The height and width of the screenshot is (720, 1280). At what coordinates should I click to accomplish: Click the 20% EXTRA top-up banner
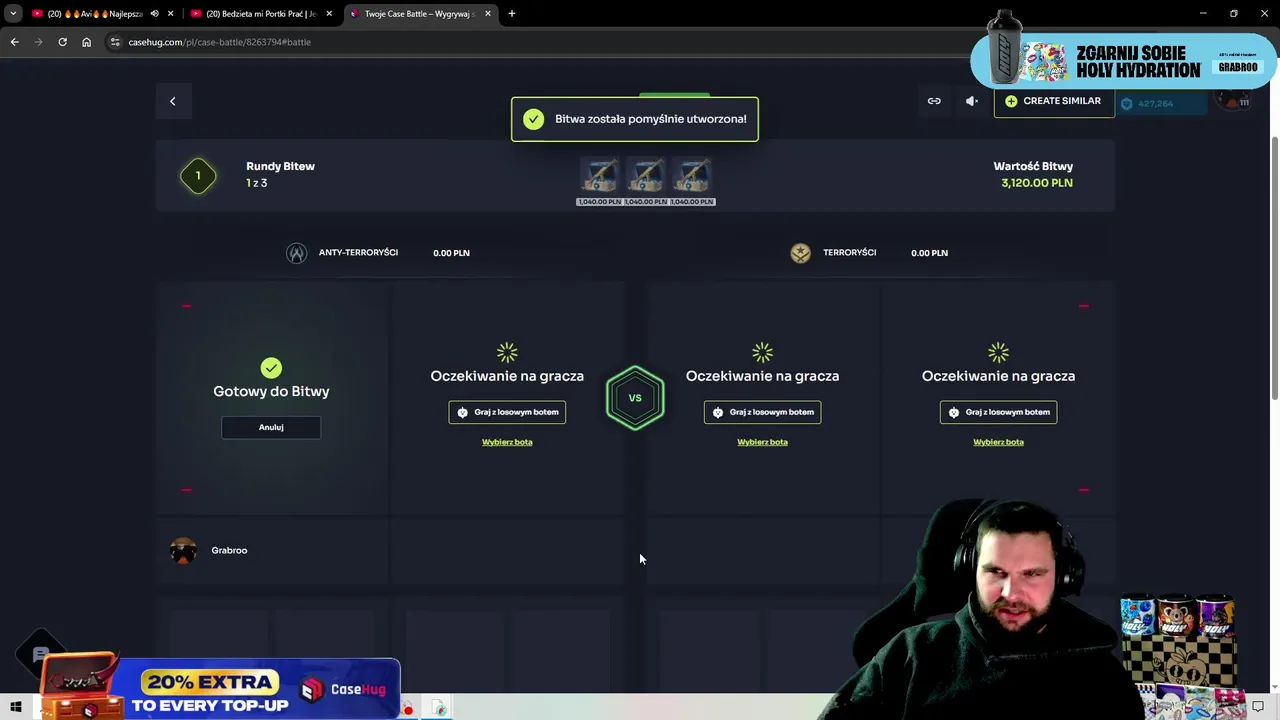click(220, 689)
